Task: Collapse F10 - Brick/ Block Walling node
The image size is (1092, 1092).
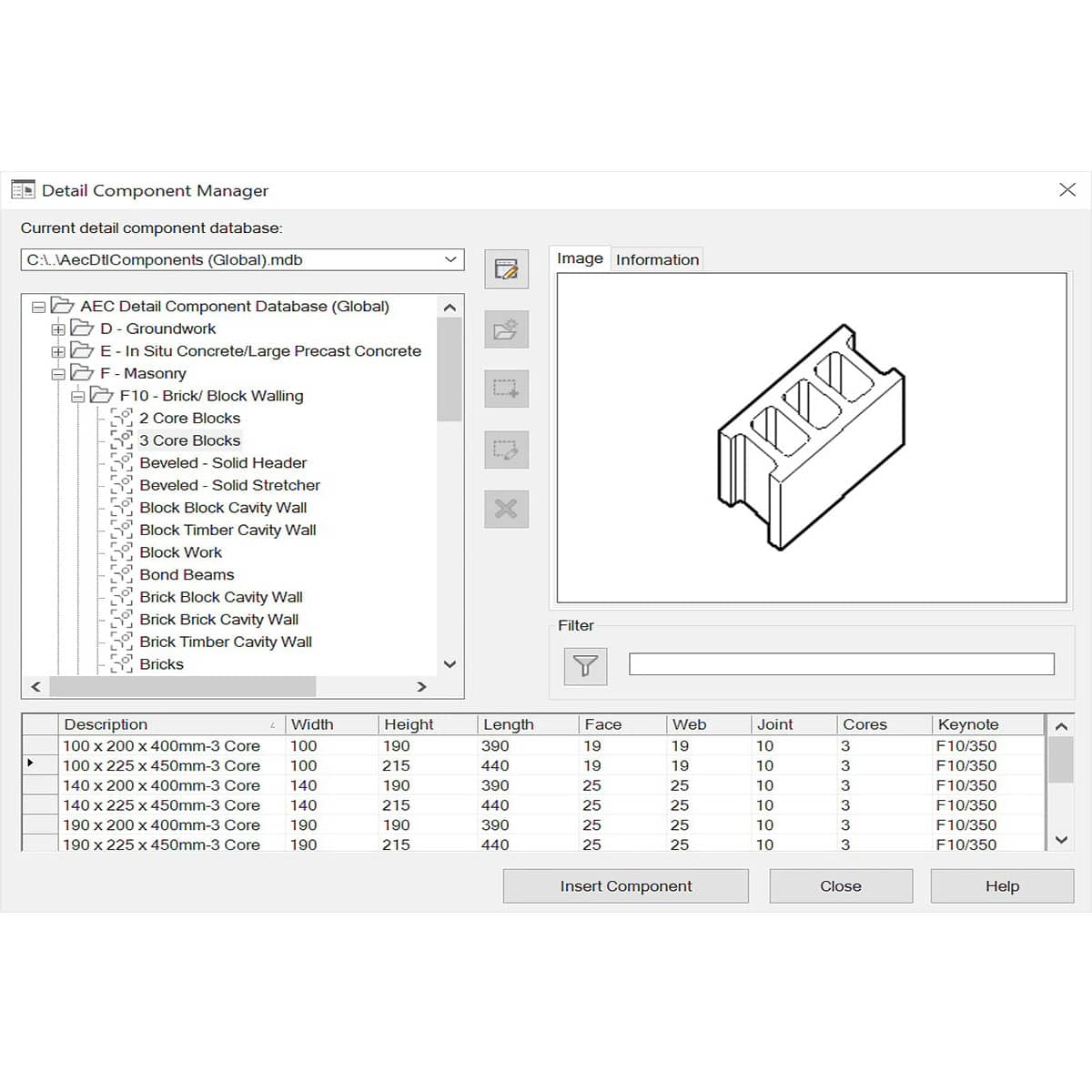Action: click(x=78, y=397)
